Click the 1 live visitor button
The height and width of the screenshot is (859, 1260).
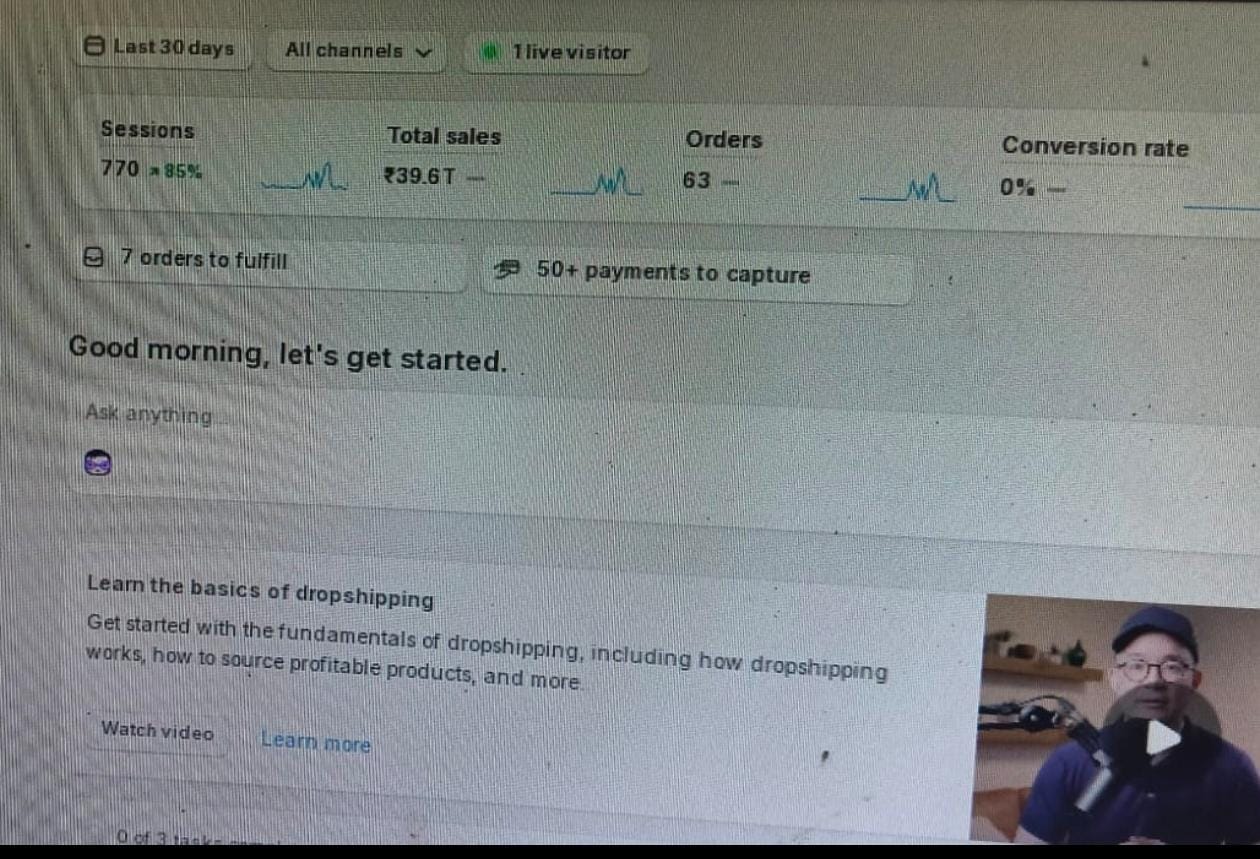coord(556,52)
